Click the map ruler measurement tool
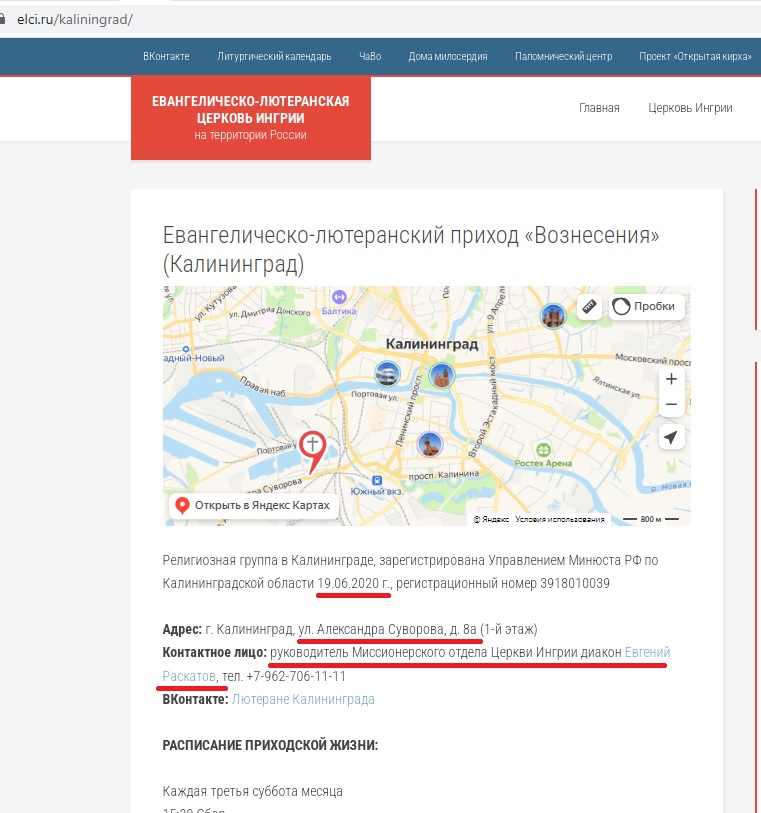 (x=589, y=307)
